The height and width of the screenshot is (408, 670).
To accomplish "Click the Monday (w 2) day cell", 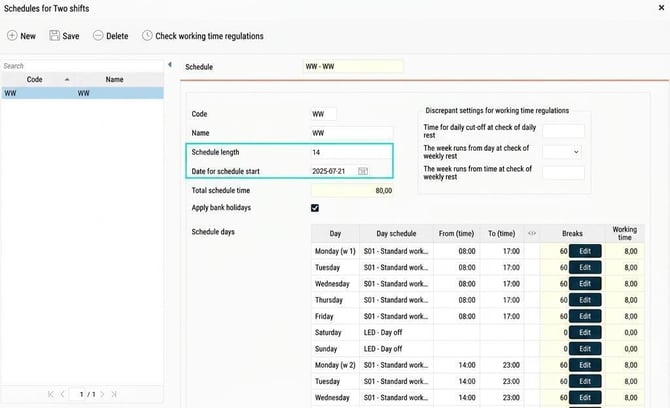I will click(x=335, y=365).
